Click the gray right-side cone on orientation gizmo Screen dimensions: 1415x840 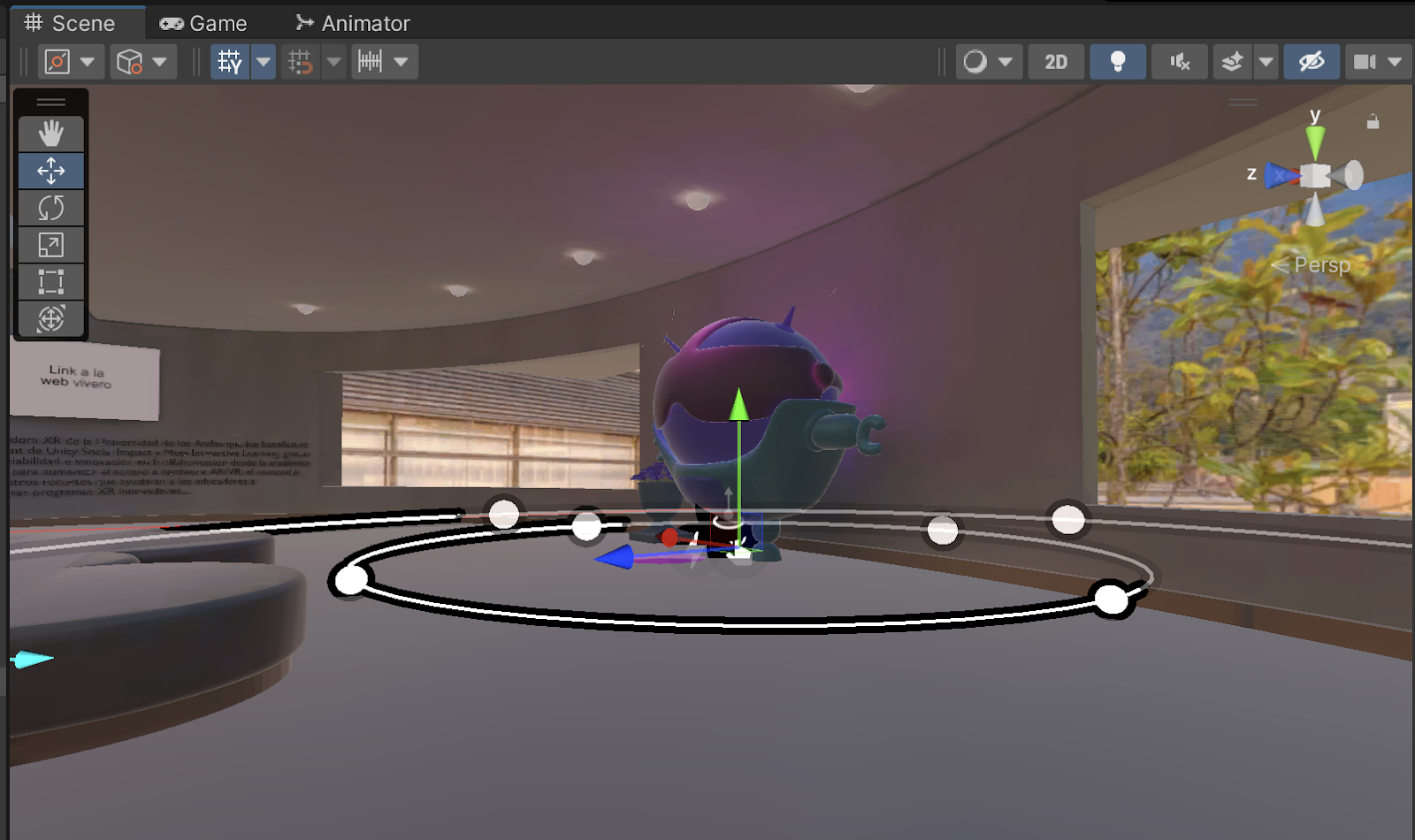[x=1348, y=175]
